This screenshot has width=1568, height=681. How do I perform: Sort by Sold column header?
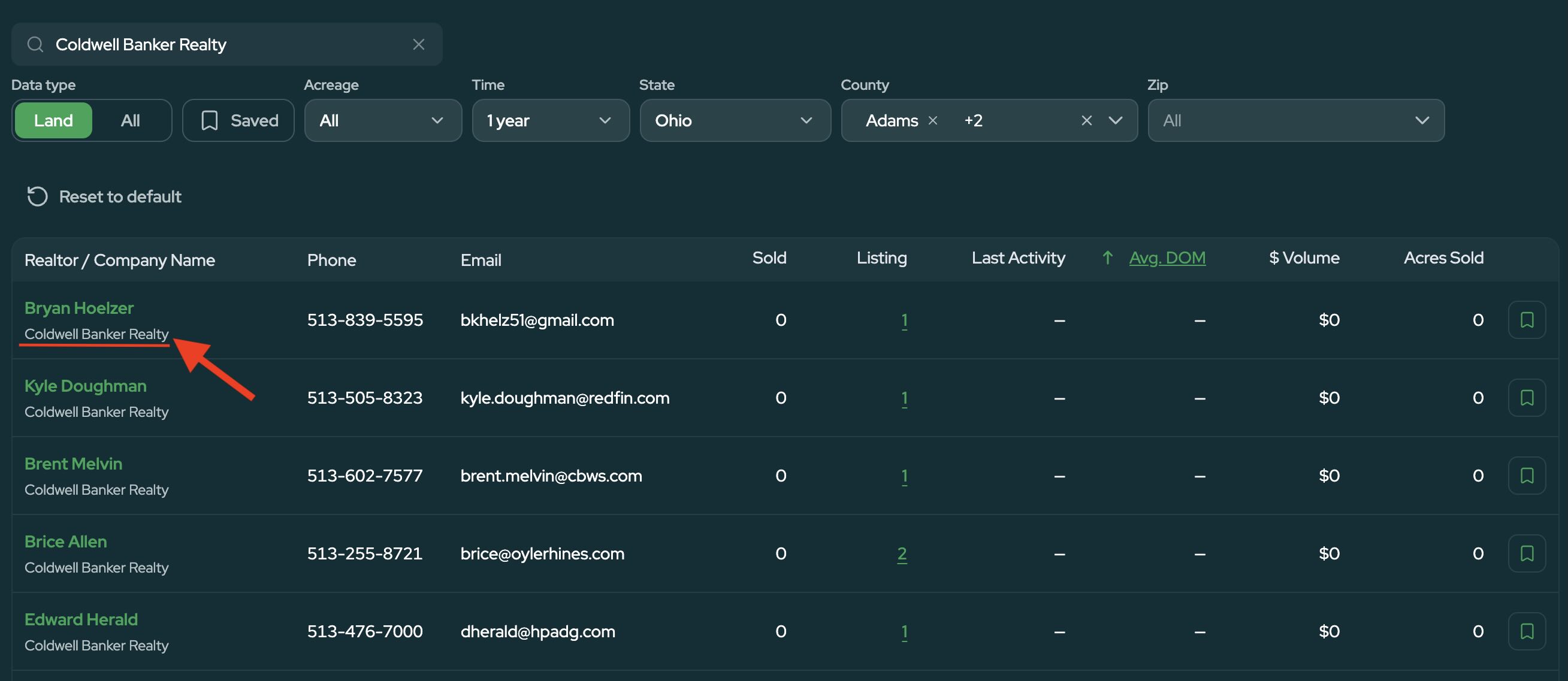(769, 258)
